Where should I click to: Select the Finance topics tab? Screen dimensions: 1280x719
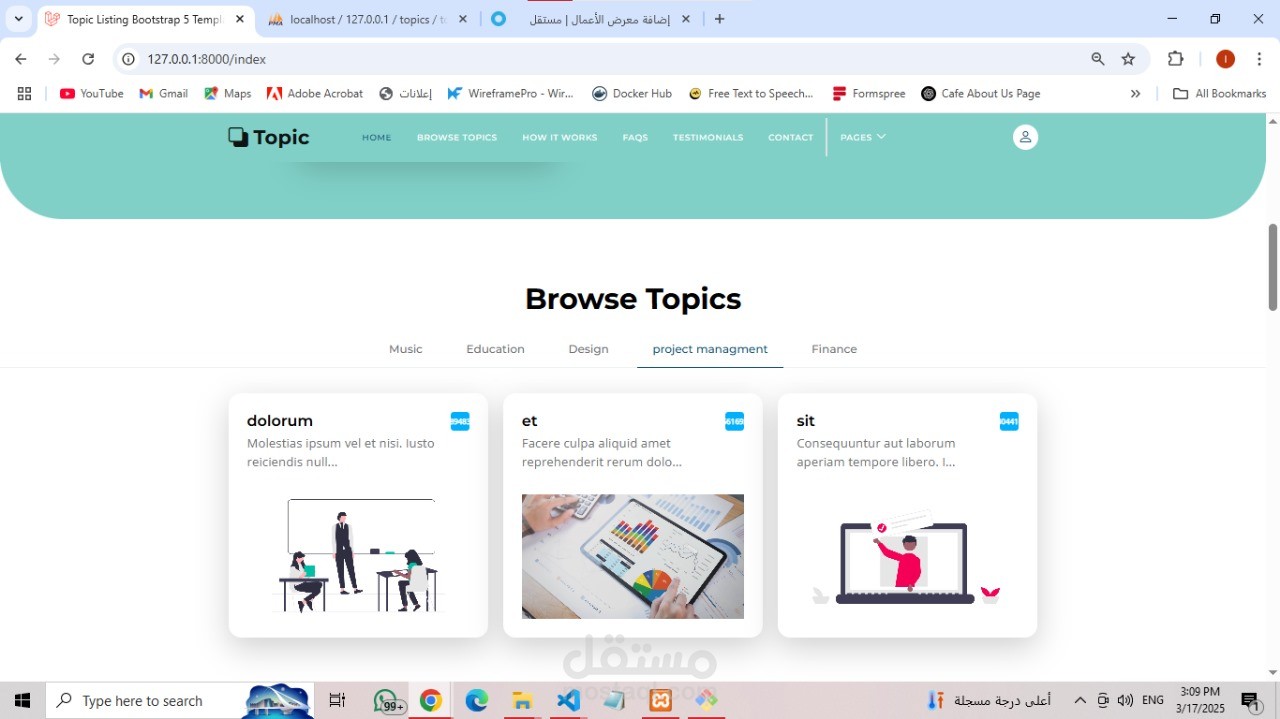pos(834,349)
